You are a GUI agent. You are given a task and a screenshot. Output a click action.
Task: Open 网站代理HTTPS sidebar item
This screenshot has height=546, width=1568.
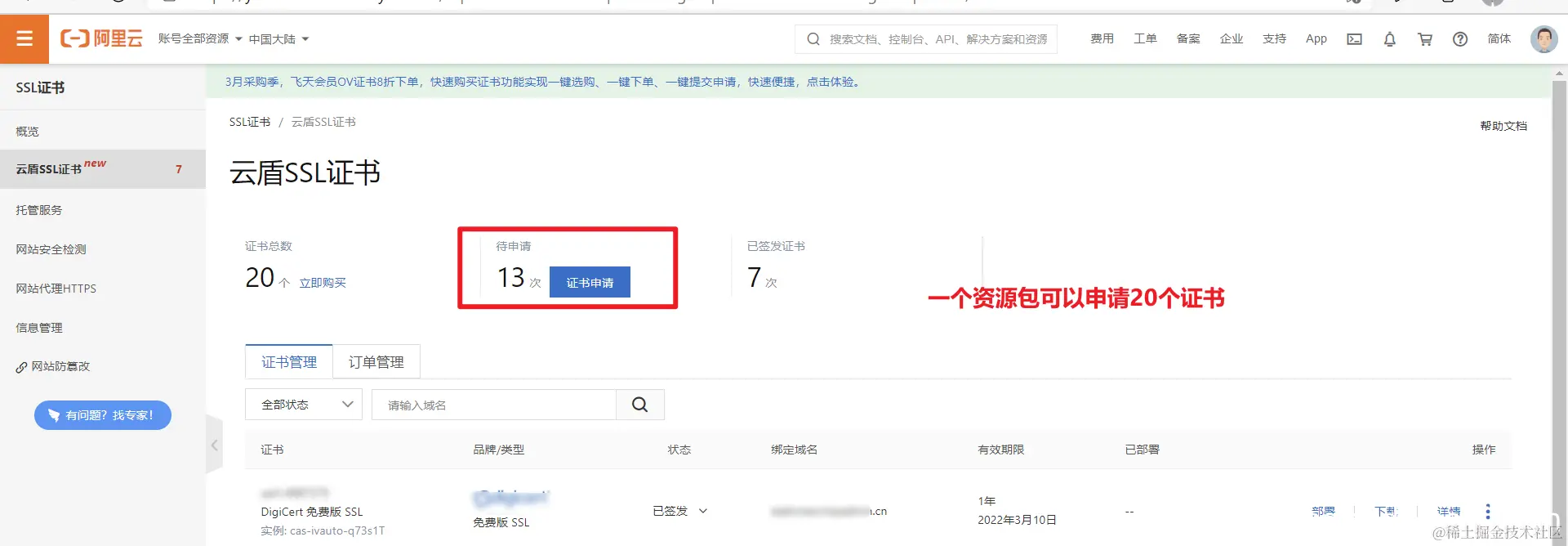[x=103, y=289]
